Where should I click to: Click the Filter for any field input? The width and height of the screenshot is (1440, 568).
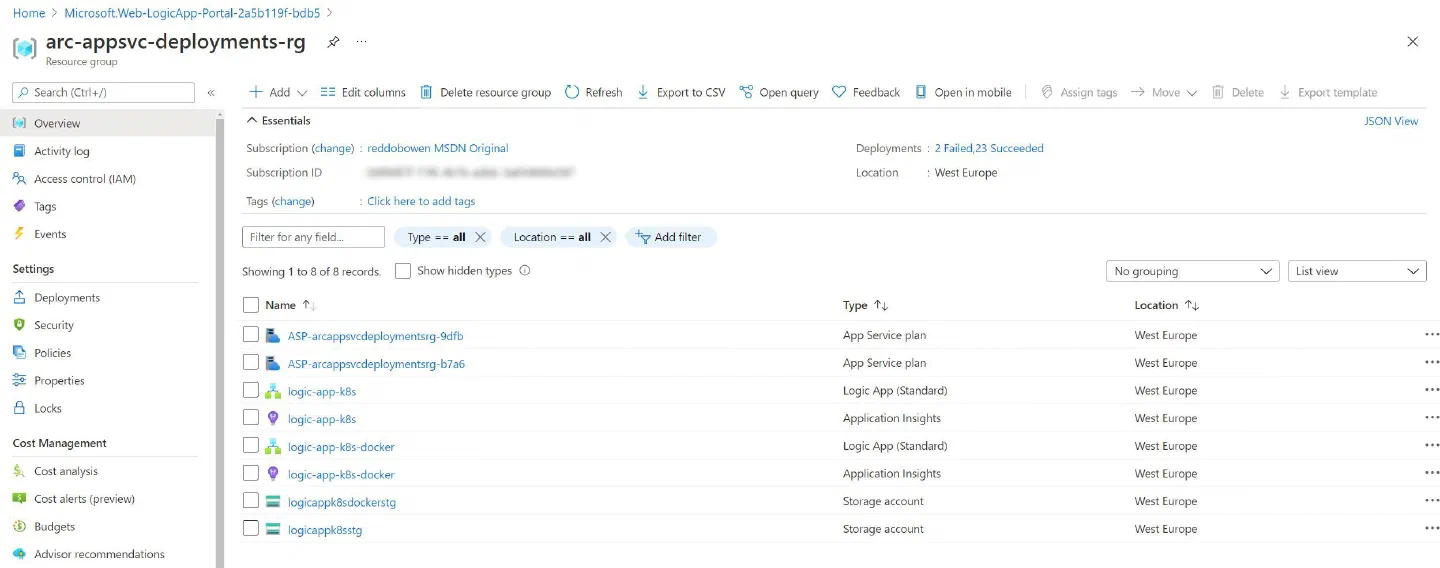pos(313,237)
